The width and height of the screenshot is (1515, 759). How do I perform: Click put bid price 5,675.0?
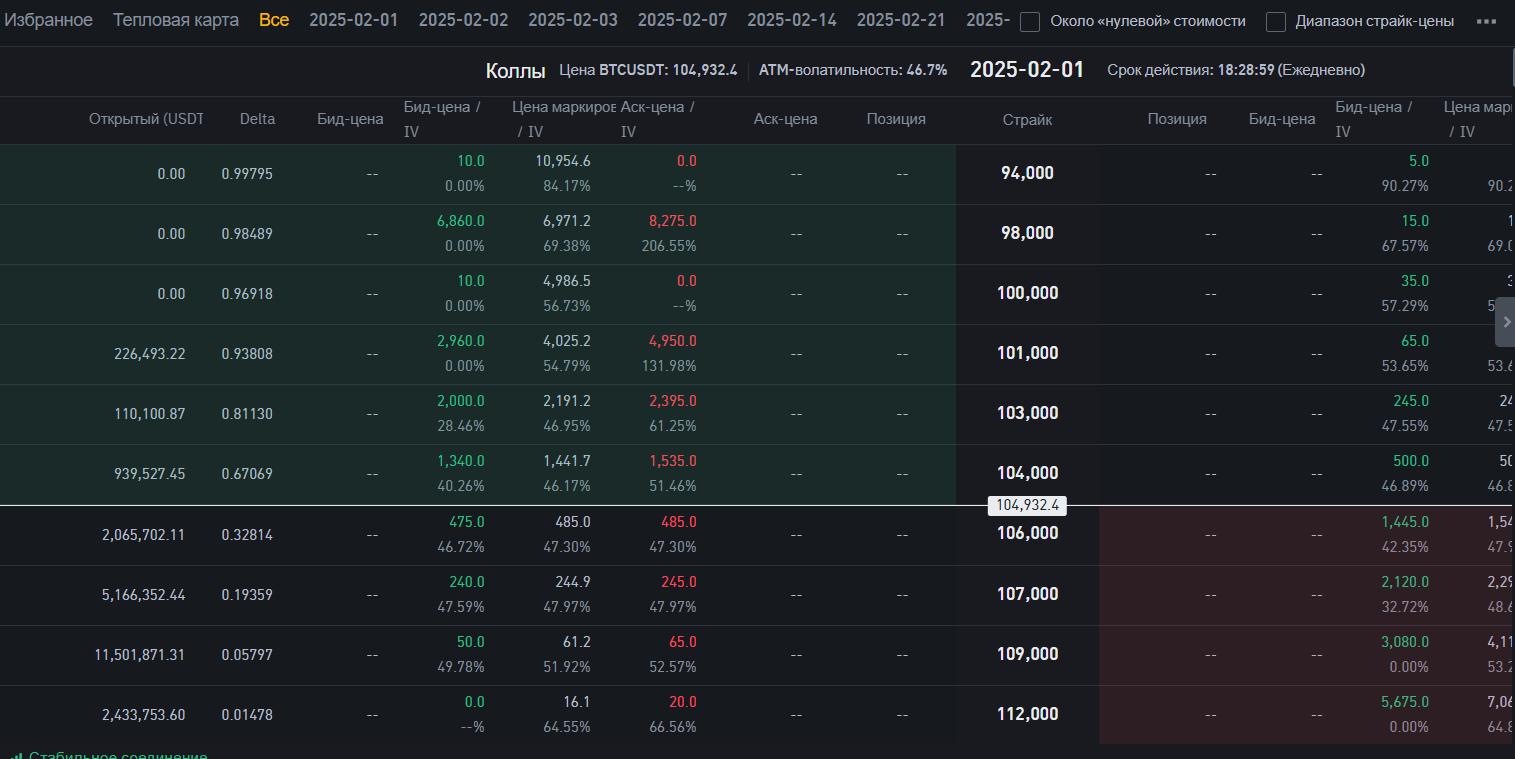click(x=1405, y=702)
